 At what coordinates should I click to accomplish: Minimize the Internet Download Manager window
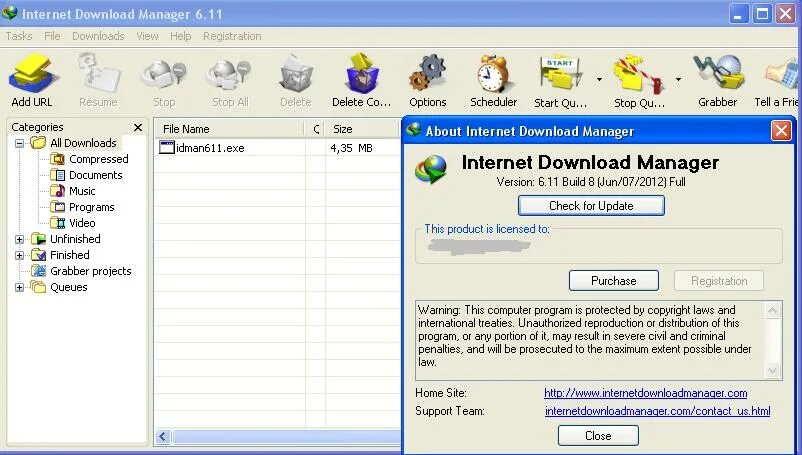pos(738,14)
